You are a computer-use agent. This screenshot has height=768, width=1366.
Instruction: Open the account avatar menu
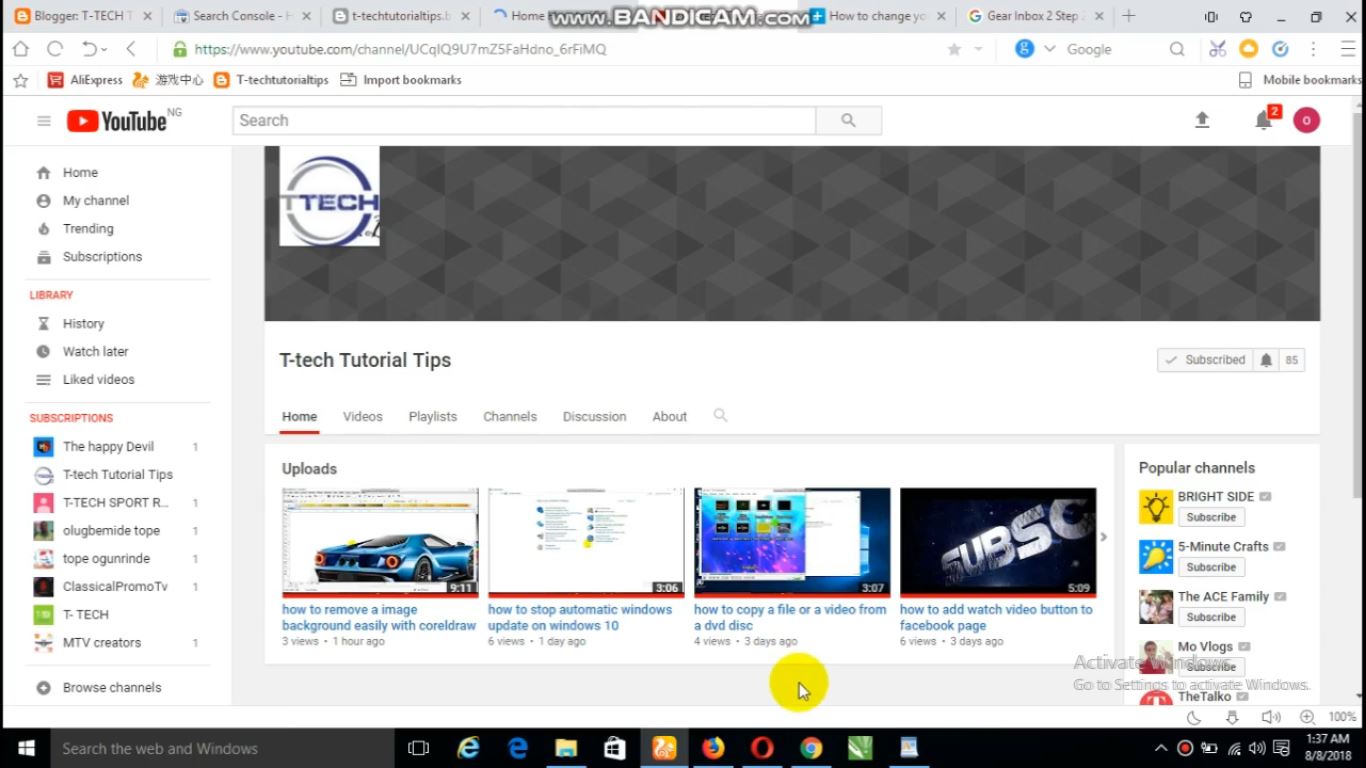tap(1306, 120)
